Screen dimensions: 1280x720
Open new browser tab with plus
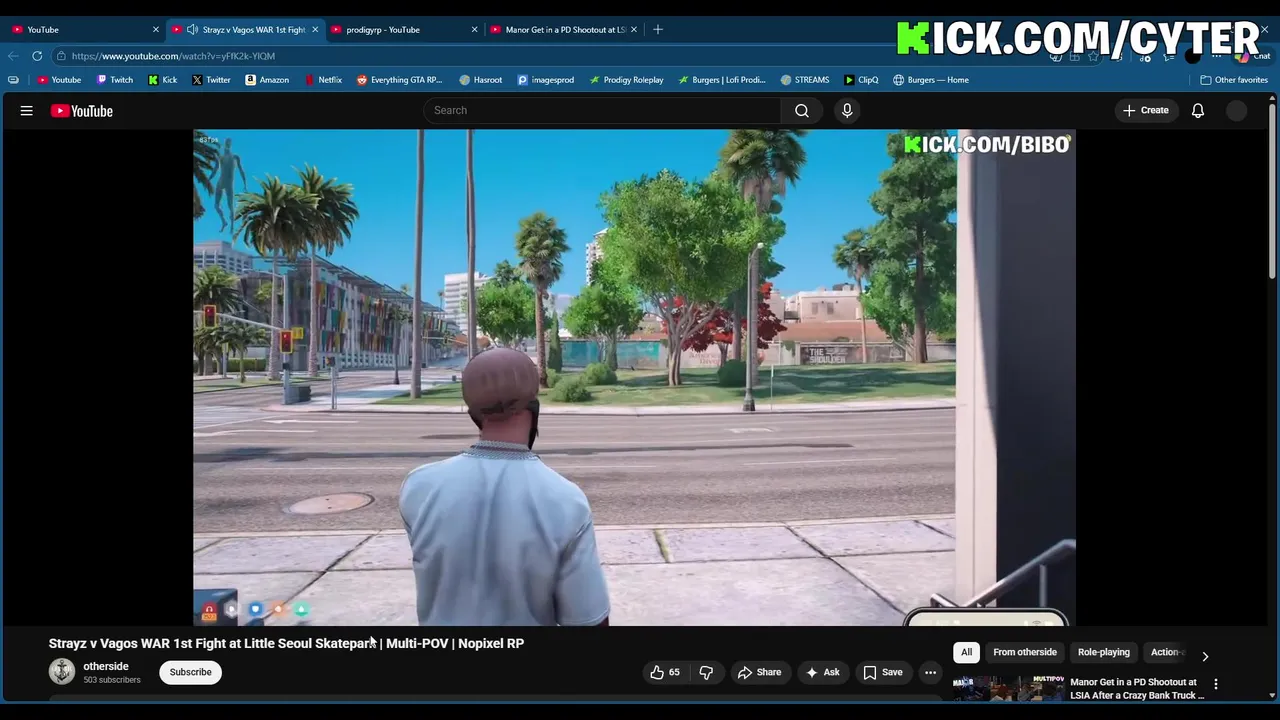[658, 29]
